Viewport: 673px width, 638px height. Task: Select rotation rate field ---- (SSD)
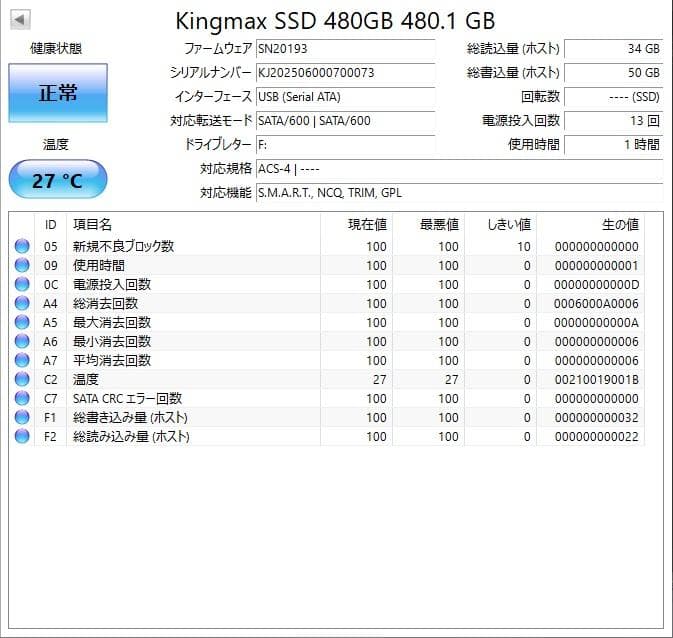pos(614,97)
